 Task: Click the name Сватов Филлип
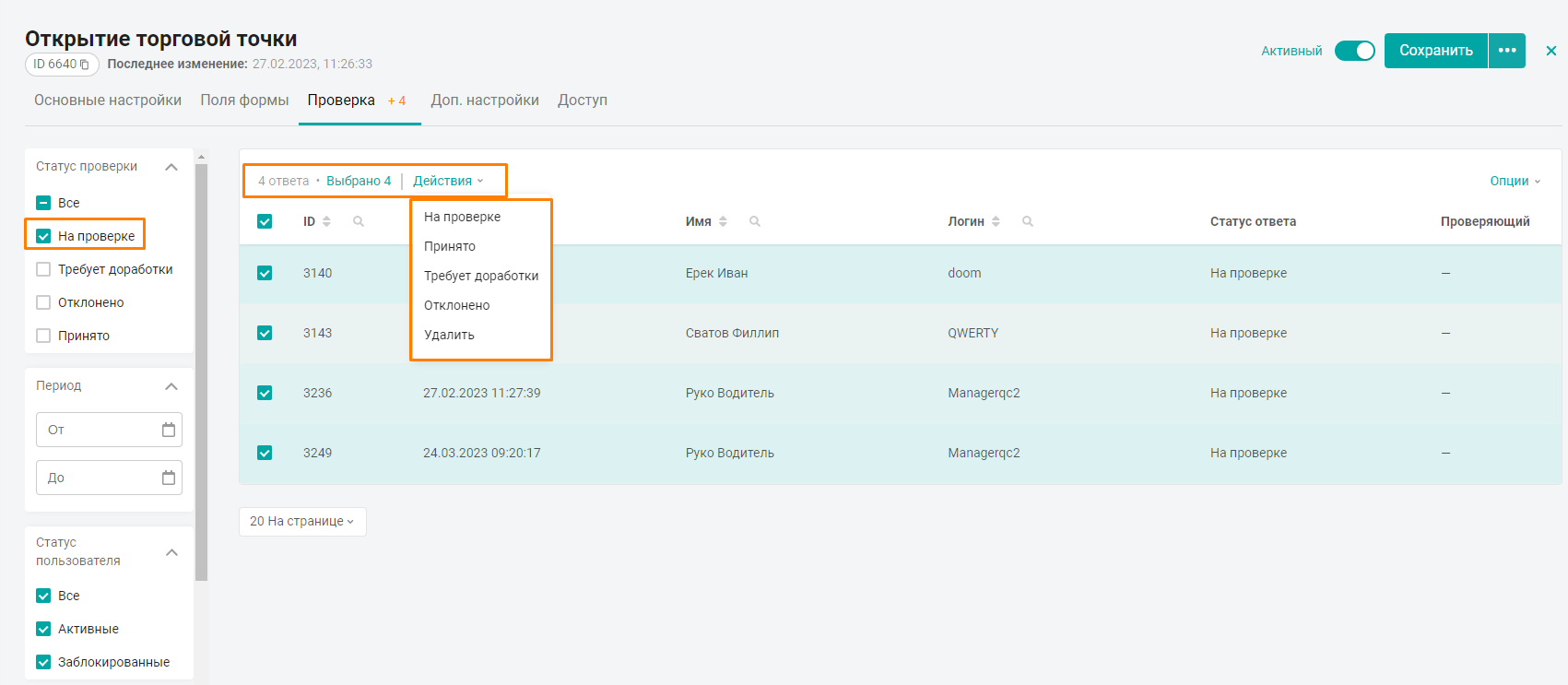tap(732, 333)
